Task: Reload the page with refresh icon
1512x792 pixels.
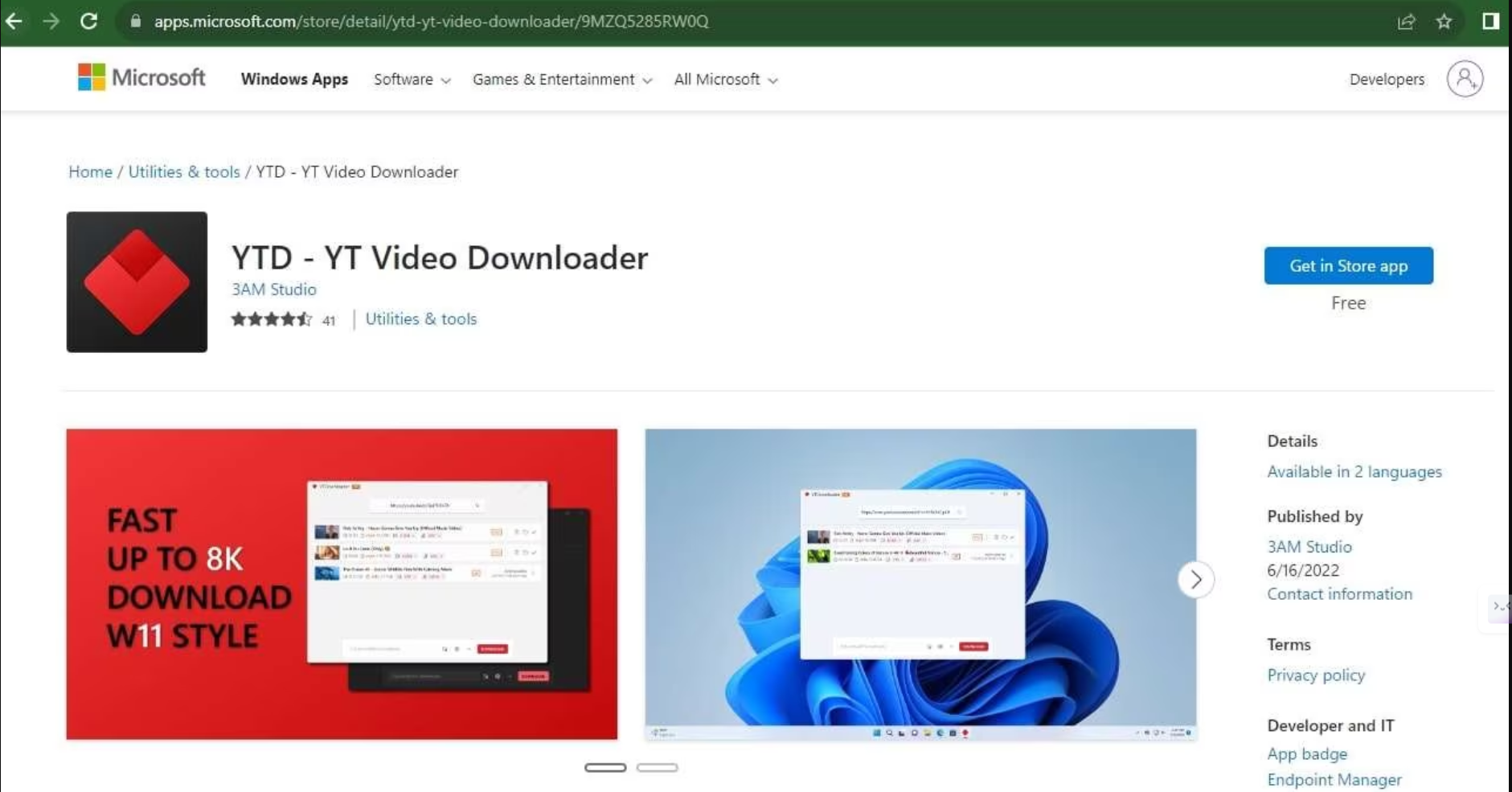Action: (89, 22)
